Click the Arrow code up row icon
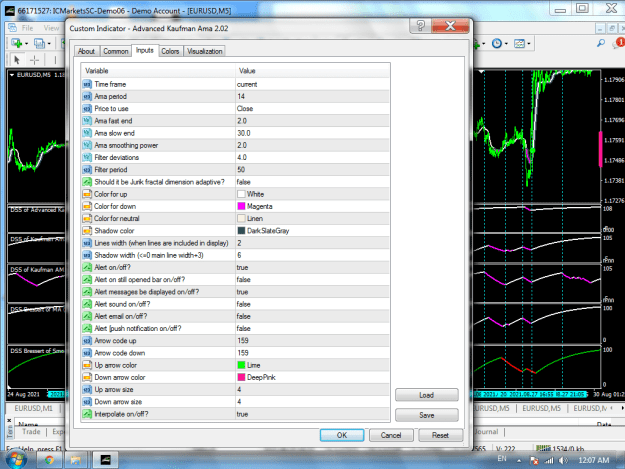 click(x=87, y=341)
